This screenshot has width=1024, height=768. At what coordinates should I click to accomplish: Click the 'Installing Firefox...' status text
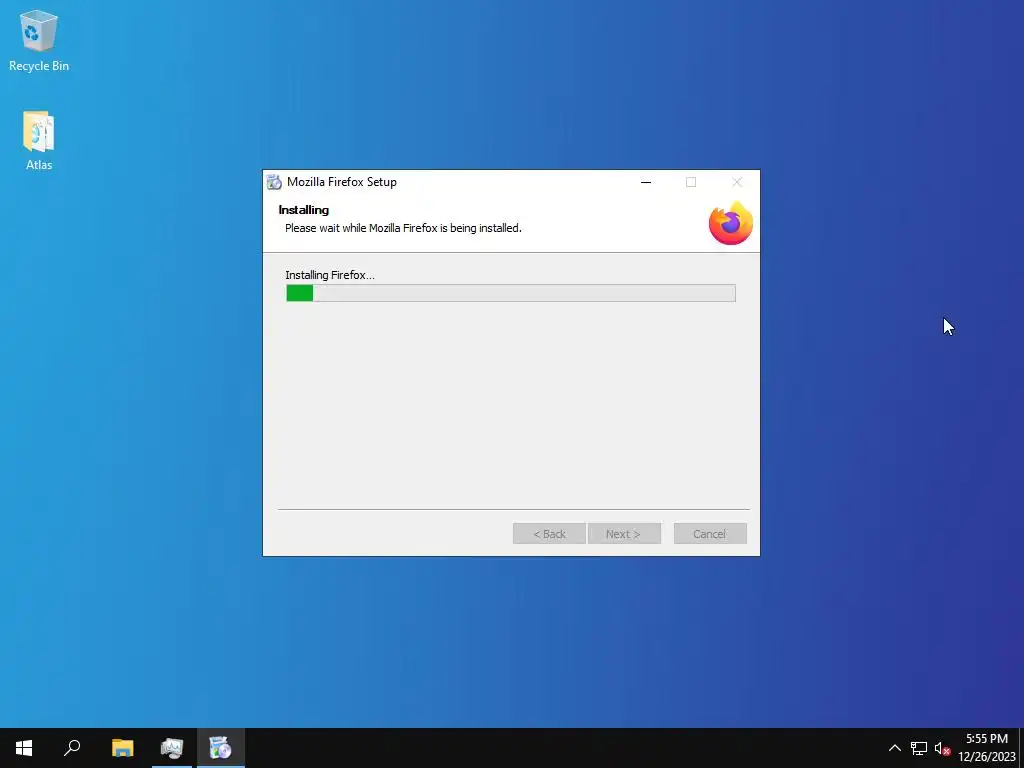(x=330, y=275)
